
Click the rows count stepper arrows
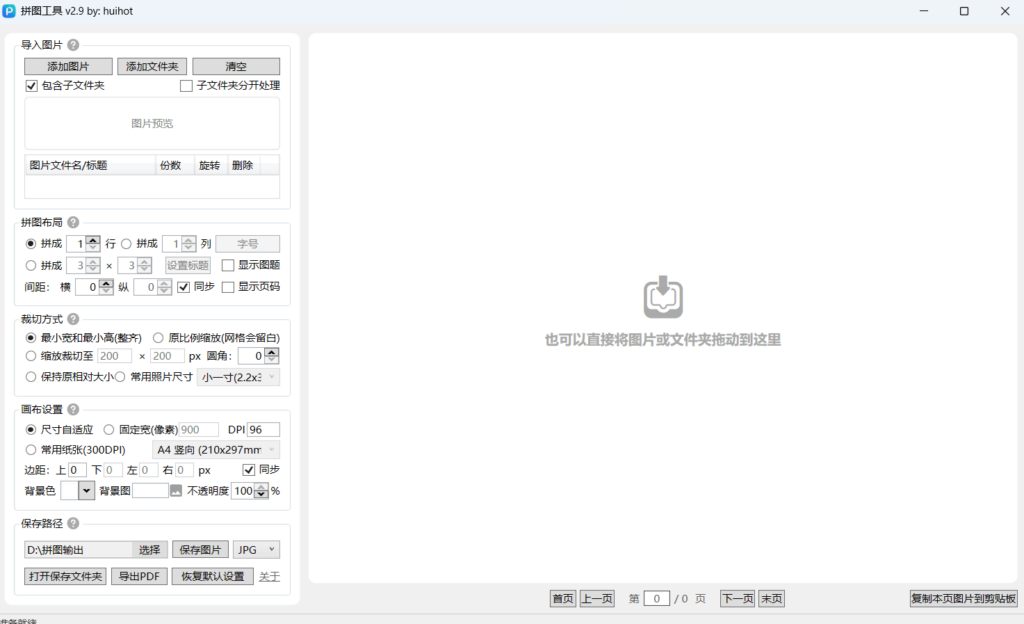point(93,243)
